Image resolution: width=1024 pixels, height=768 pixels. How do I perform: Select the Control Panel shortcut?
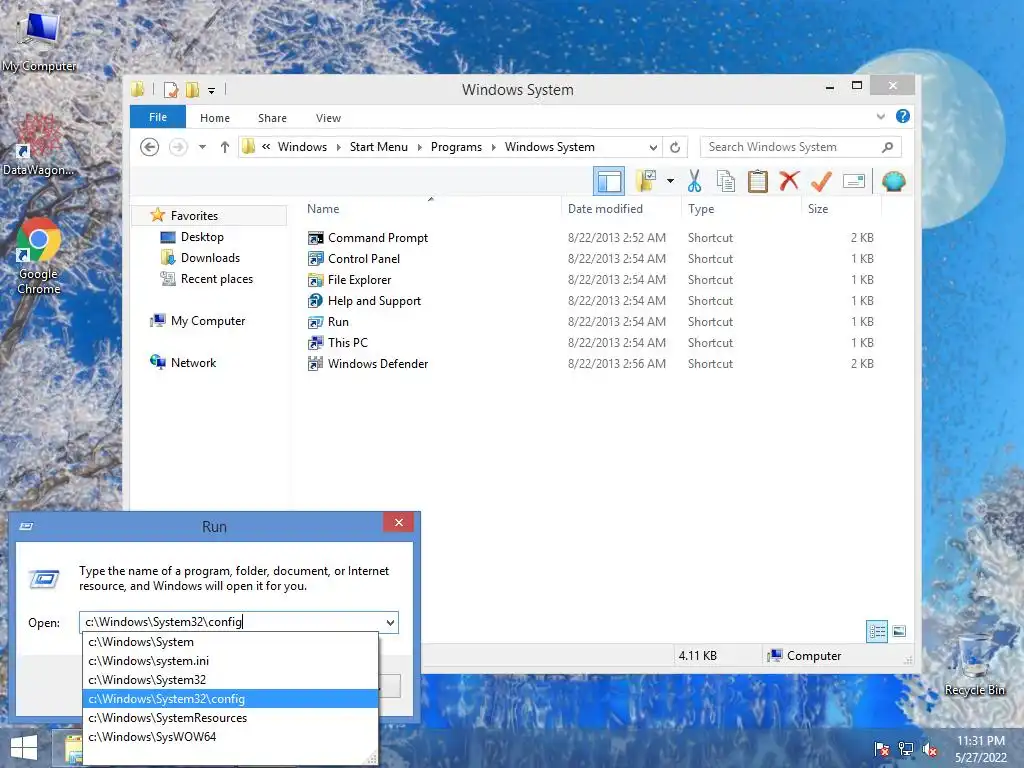point(364,259)
